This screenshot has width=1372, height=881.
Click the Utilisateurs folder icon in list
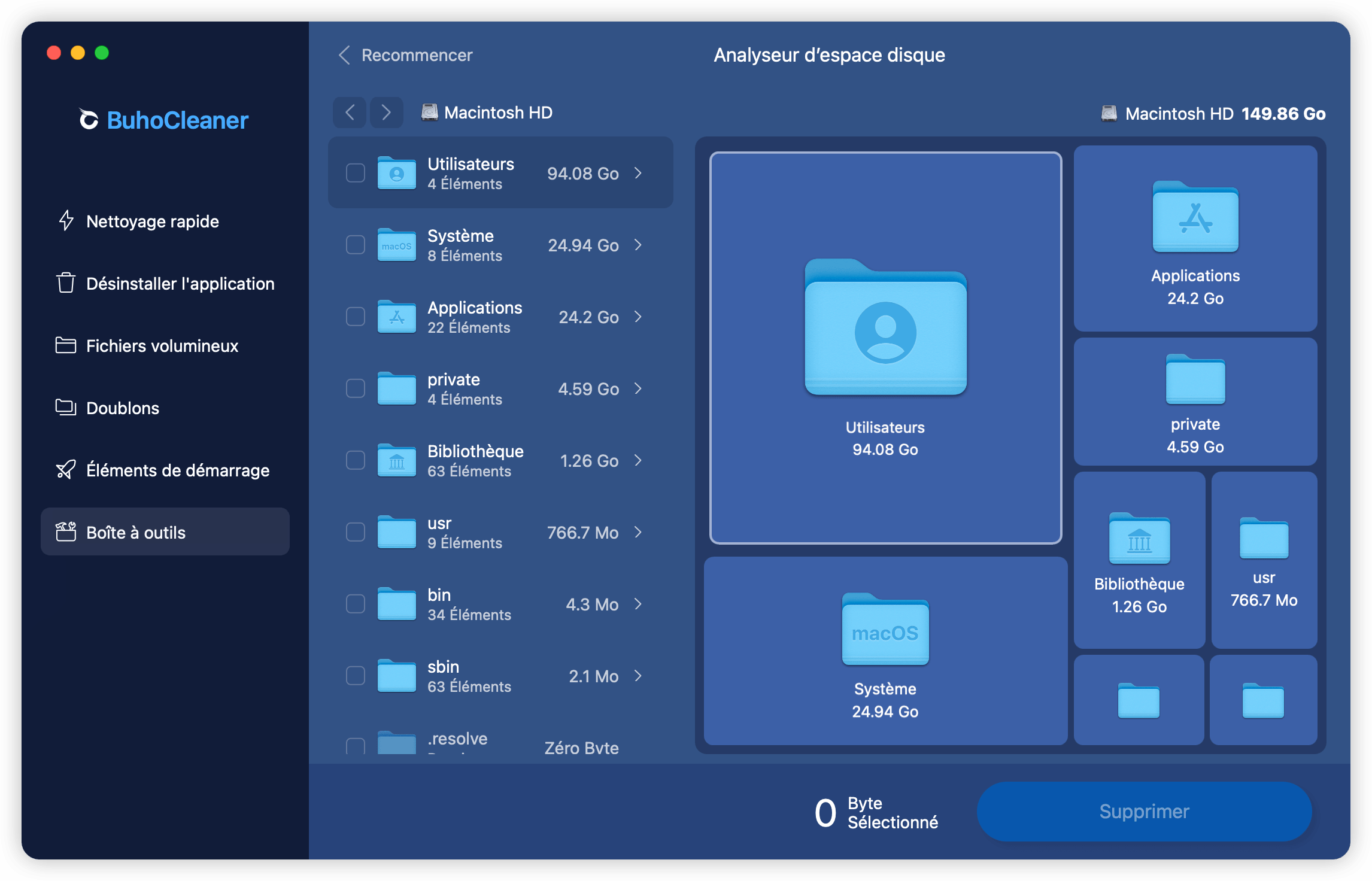[396, 173]
